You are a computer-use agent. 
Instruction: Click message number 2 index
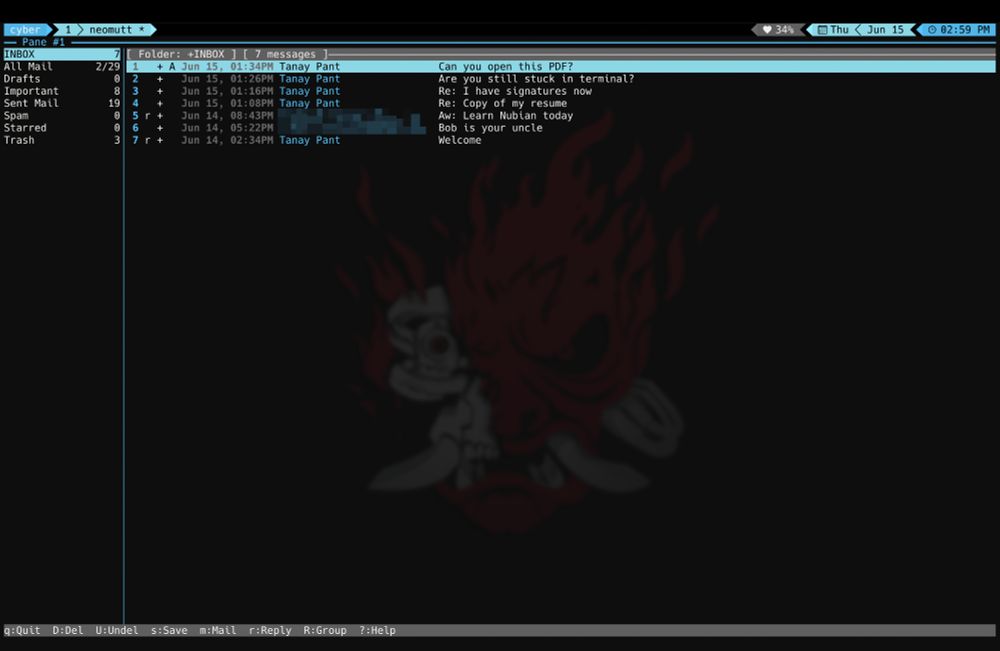pyautogui.click(x=135, y=79)
